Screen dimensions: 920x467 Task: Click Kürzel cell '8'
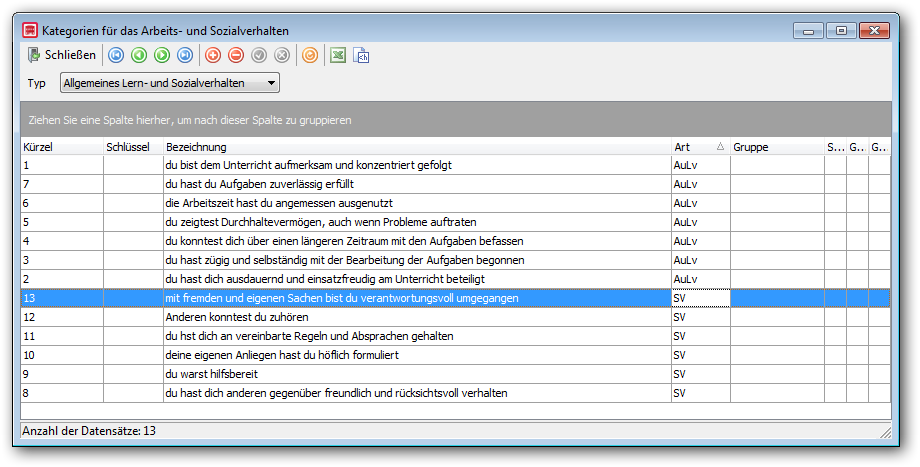[62, 393]
